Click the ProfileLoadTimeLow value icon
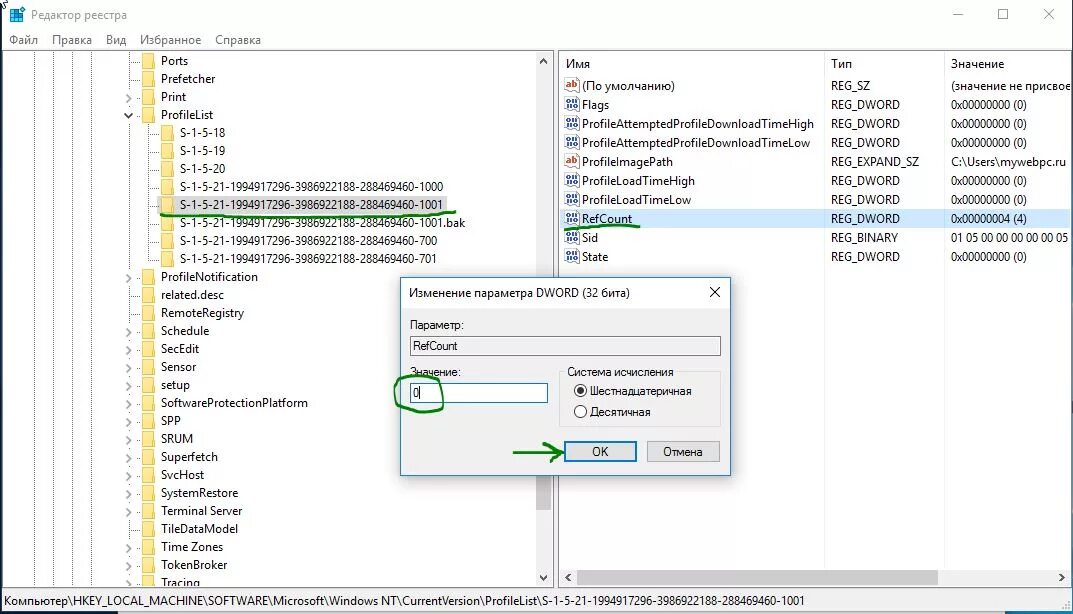Viewport: 1073px width, 614px height. [571, 200]
